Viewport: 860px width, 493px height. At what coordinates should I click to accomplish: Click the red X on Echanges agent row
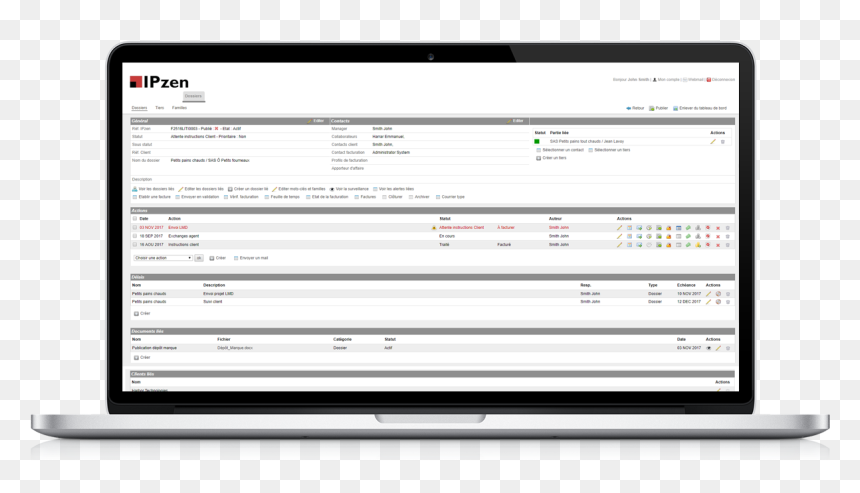click(x=718, y=237)
